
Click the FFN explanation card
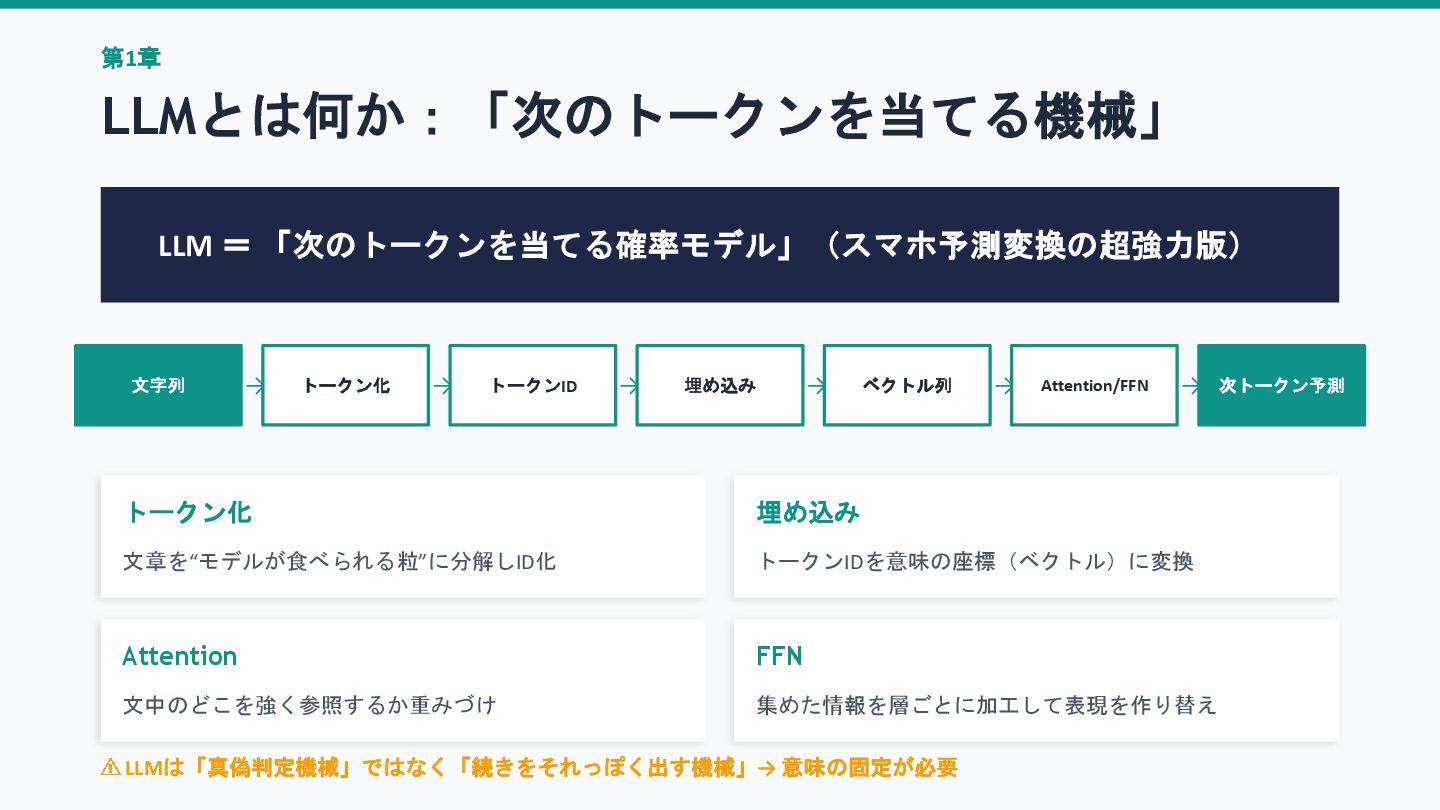(x=1036, y=680)
